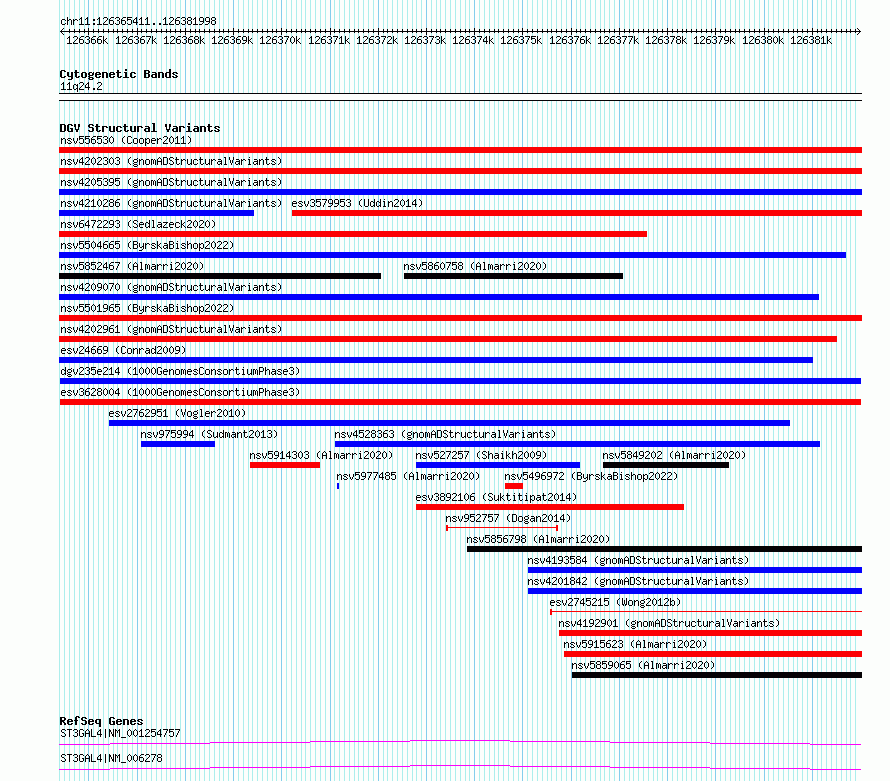Open esv24669 (Conrad2009) label
890x781 pixels.
123,350
